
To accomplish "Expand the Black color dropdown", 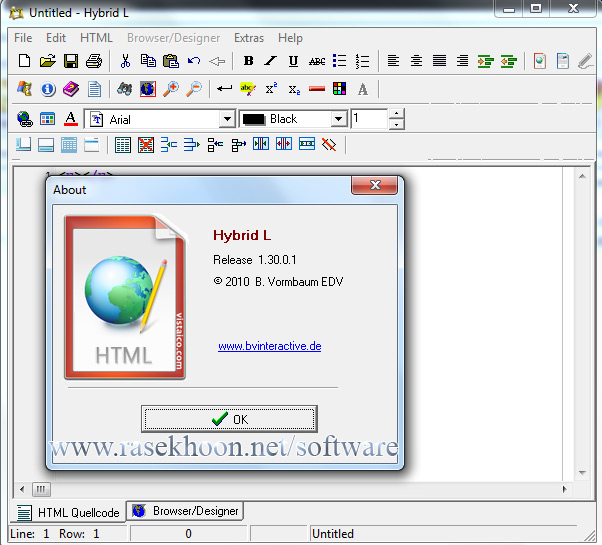I will click(338, 119).
